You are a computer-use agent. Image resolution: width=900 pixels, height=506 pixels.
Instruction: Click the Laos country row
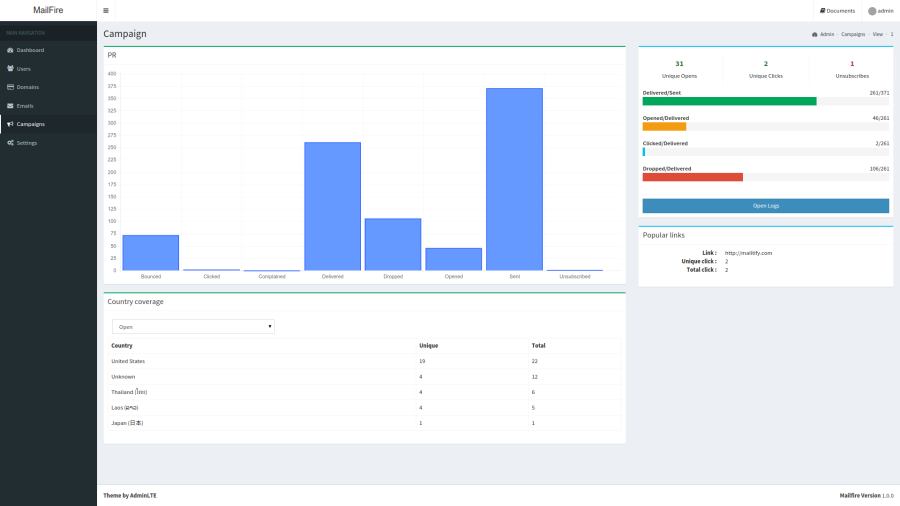[365, 407]
